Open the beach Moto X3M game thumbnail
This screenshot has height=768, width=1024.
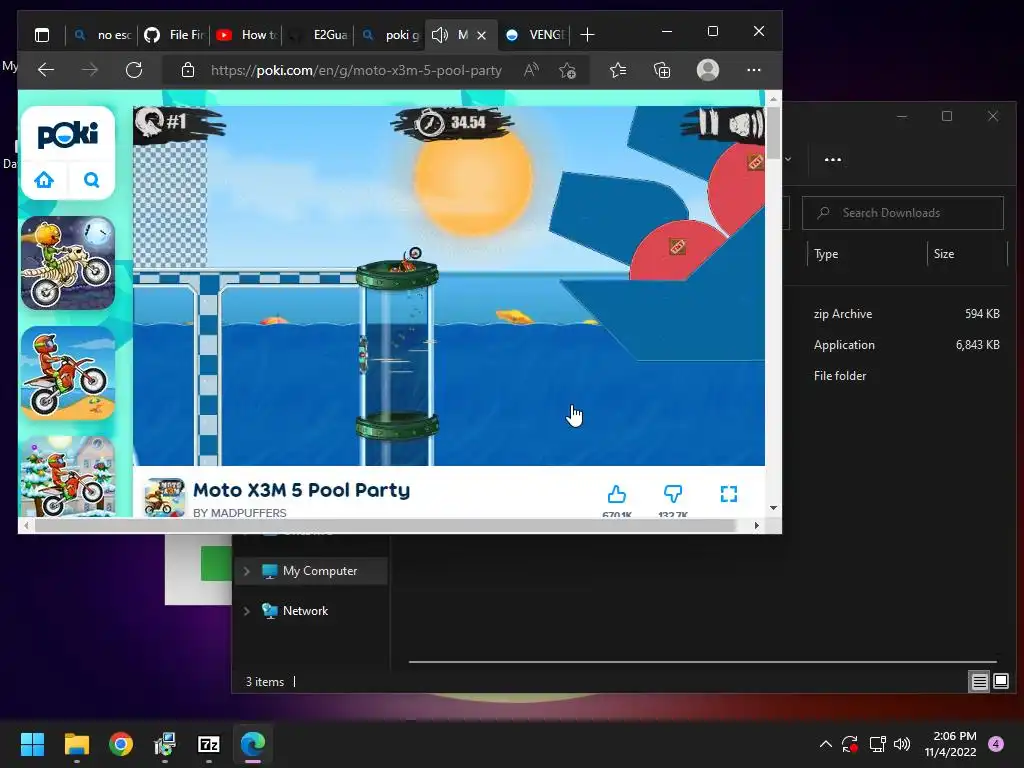point(68,373)
